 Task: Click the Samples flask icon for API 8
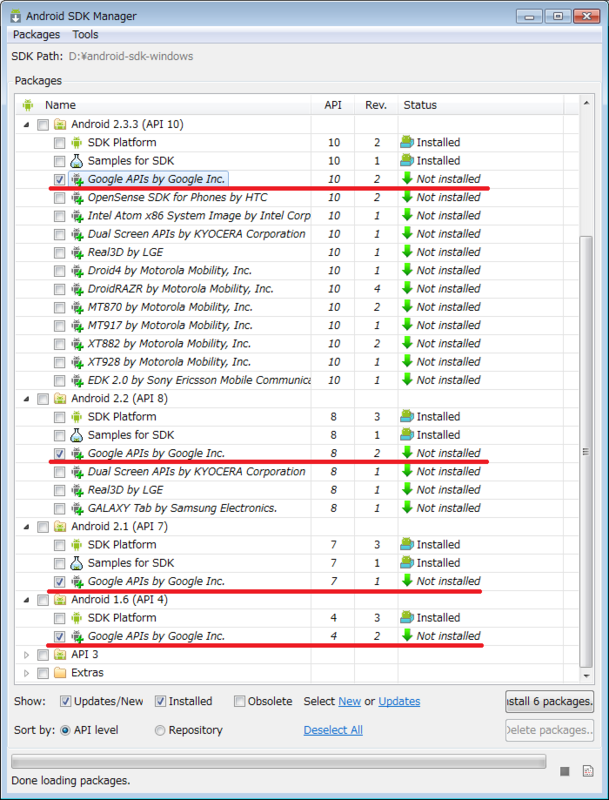(x=77, y=436)
